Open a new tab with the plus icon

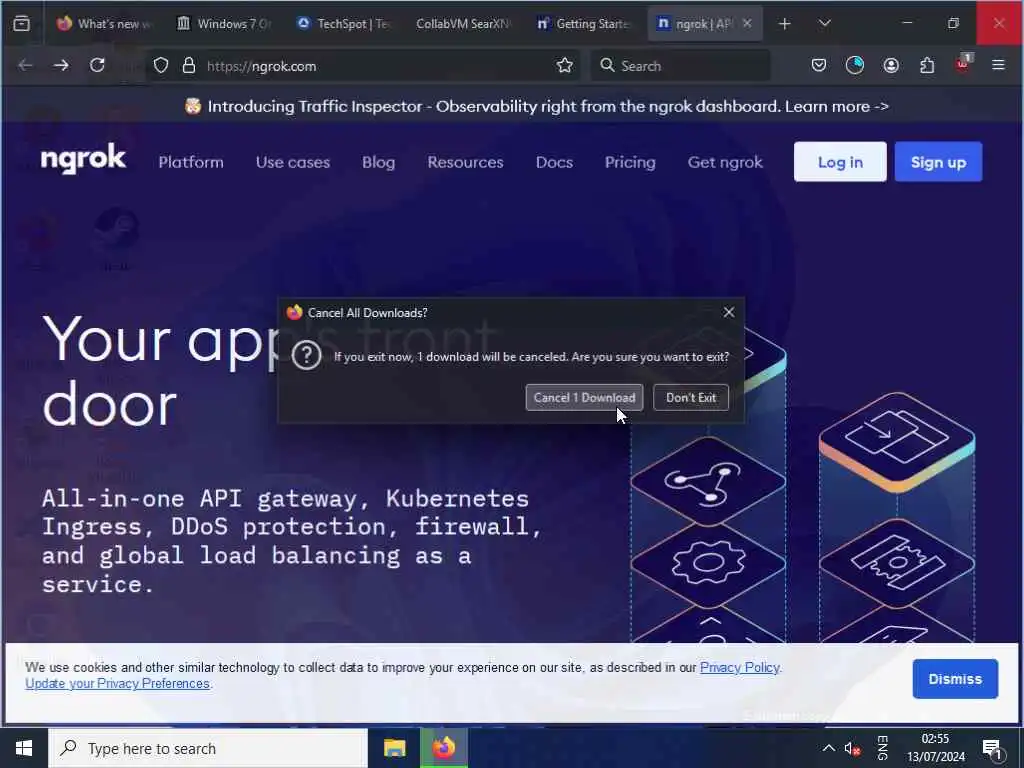tap(784, 24)
